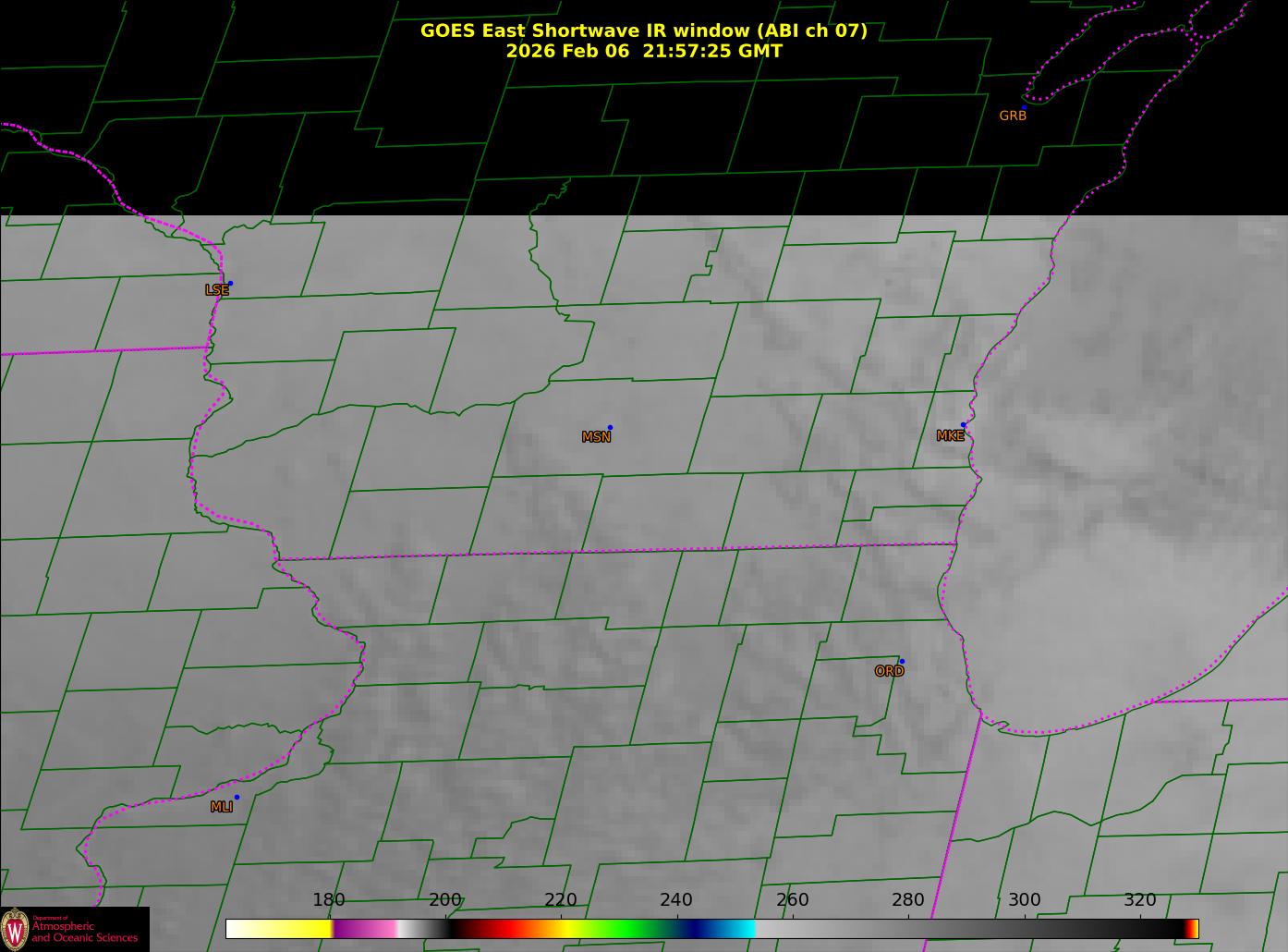
Task: Click the red segment of the color bar
Action: click(x=499, y=928)
